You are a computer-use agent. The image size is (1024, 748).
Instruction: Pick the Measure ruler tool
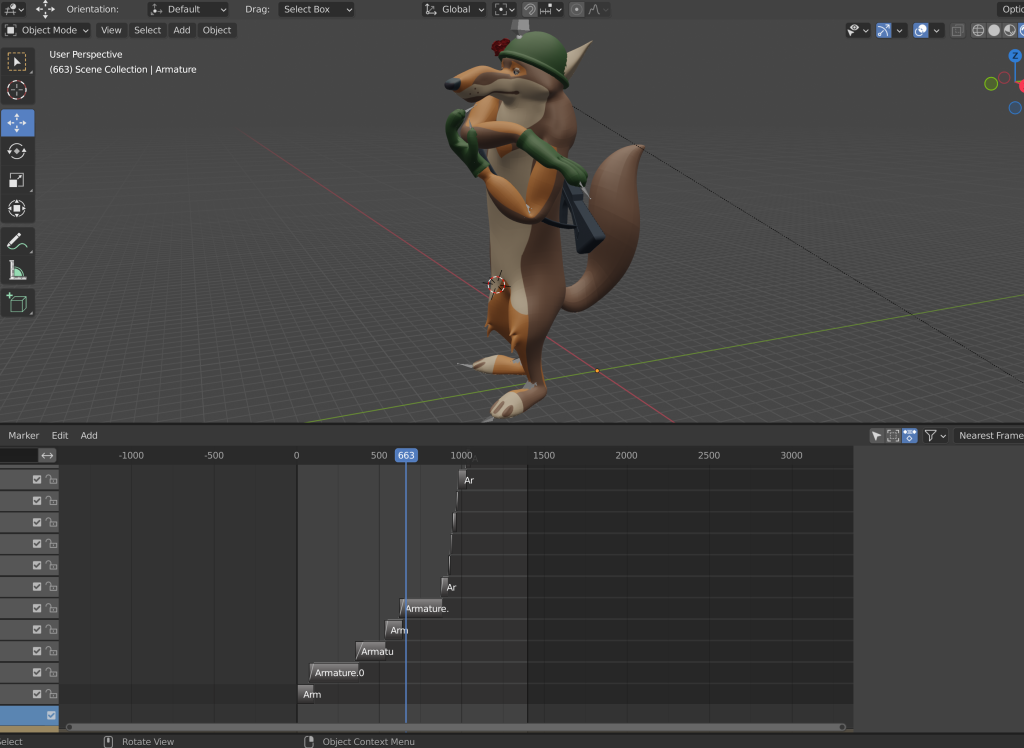[17, 270]
